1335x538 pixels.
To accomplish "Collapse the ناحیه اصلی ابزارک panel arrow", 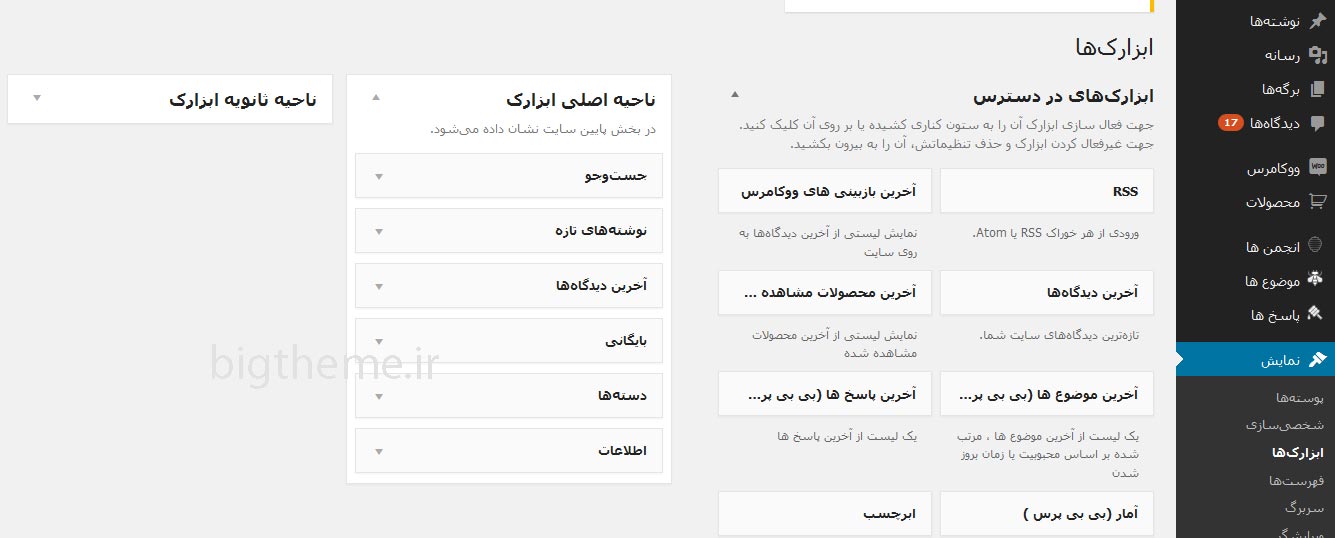I will point(376,98).
